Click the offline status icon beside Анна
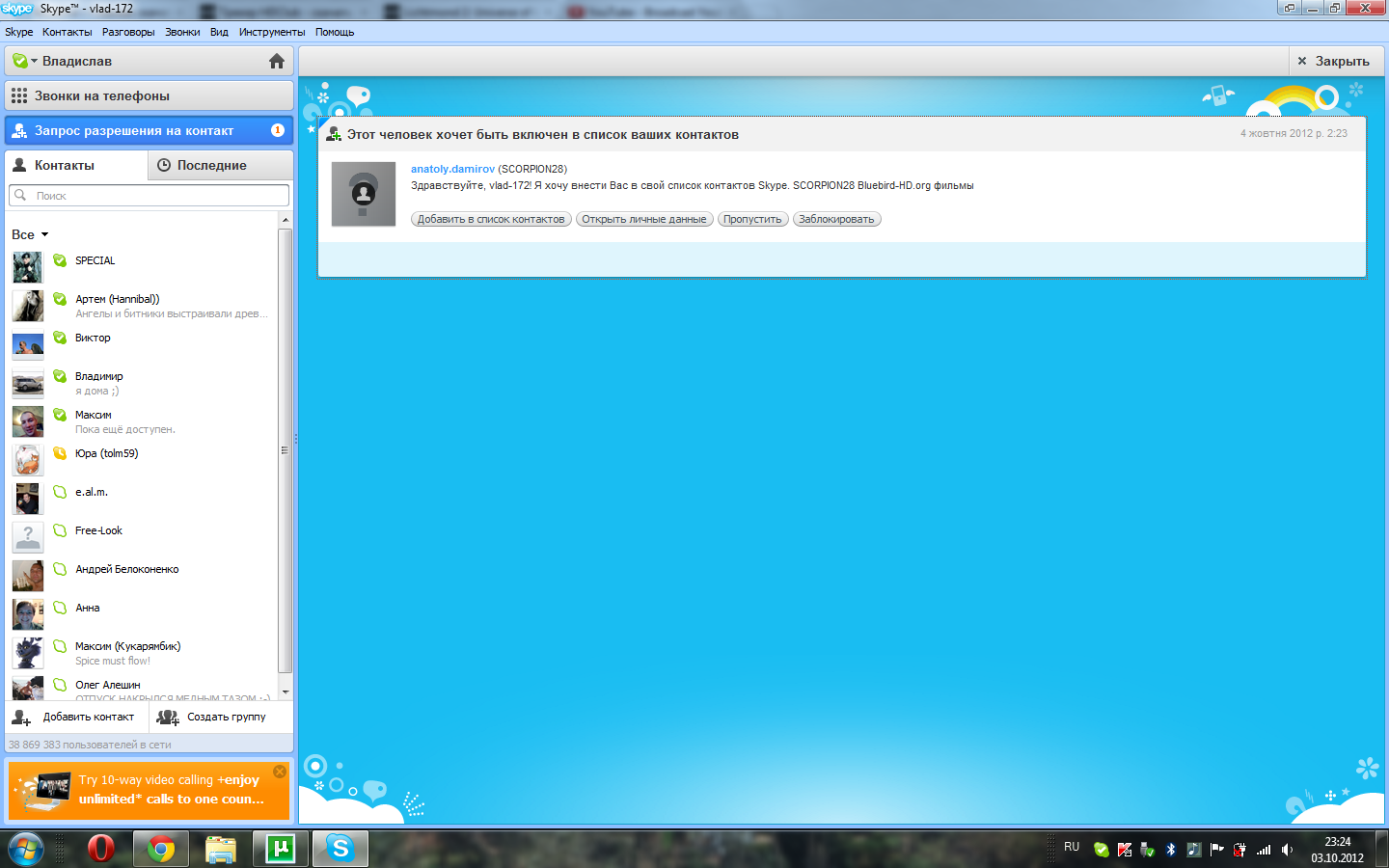This screenshot has width=1389, height=868. [x=60, y=608]
